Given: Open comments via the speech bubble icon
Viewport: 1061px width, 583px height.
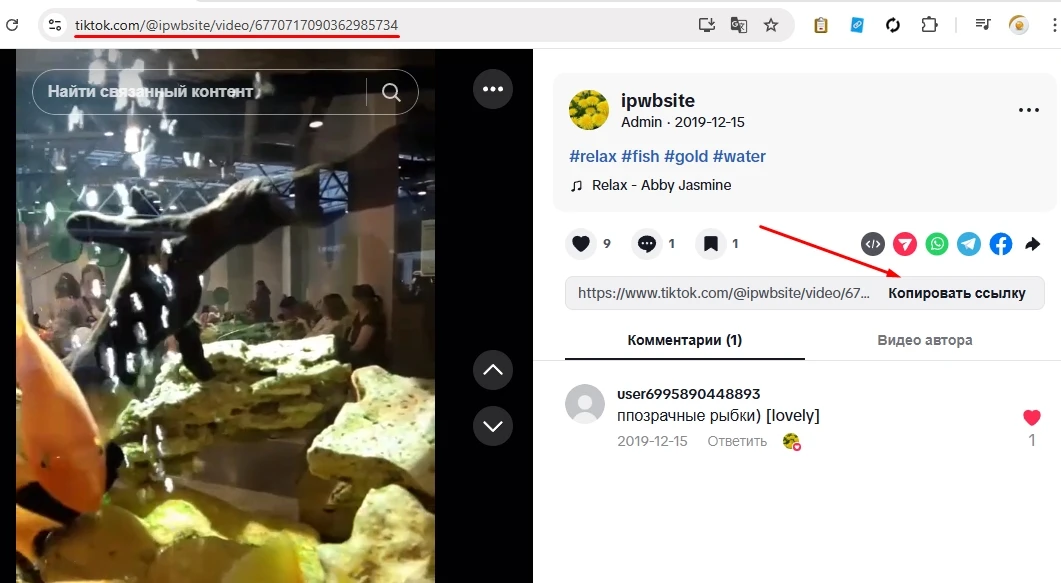Looking at the screenshot, I should pos(647,243).
